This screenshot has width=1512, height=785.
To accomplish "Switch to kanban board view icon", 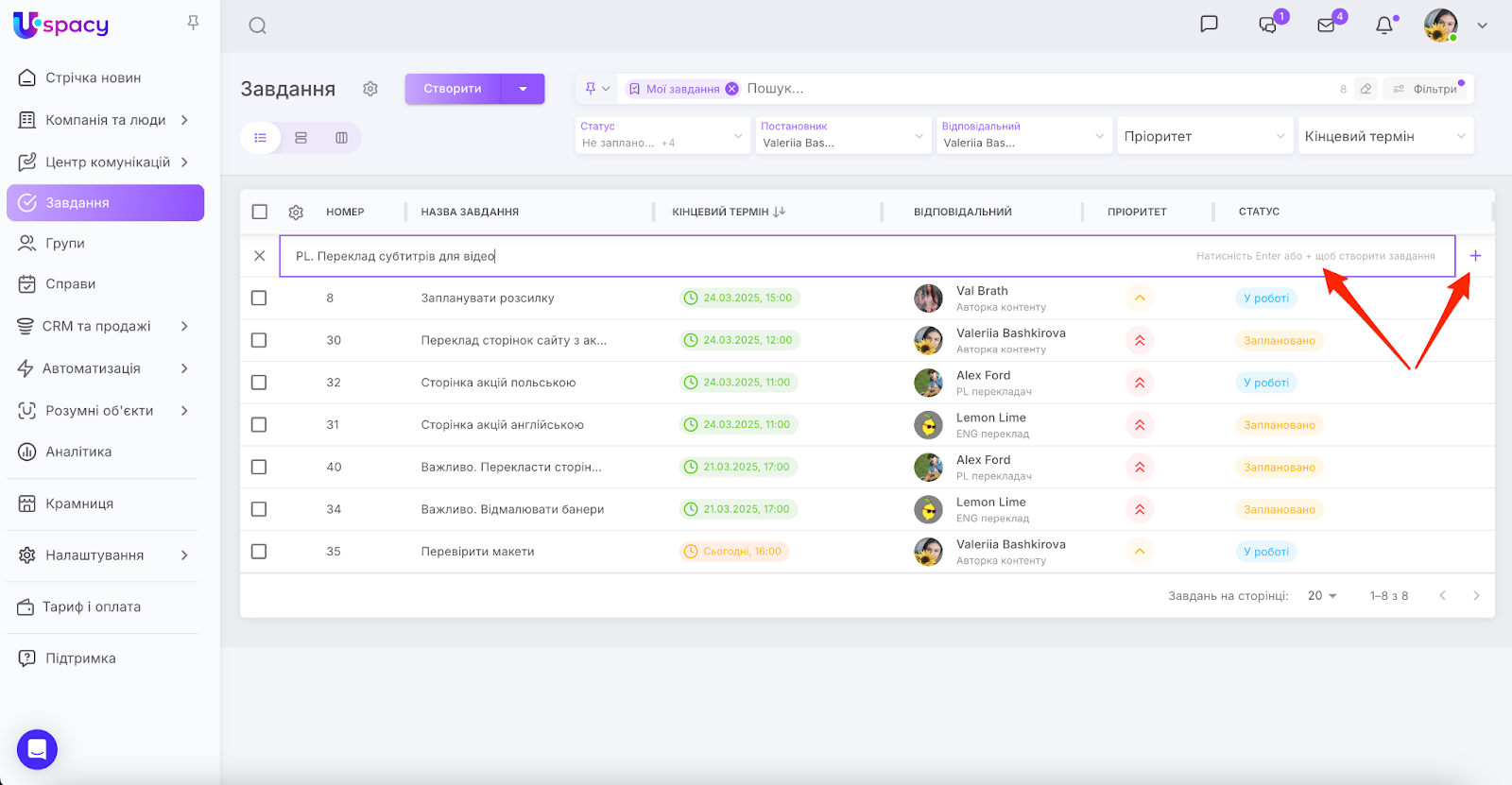I will click(341, 138).
